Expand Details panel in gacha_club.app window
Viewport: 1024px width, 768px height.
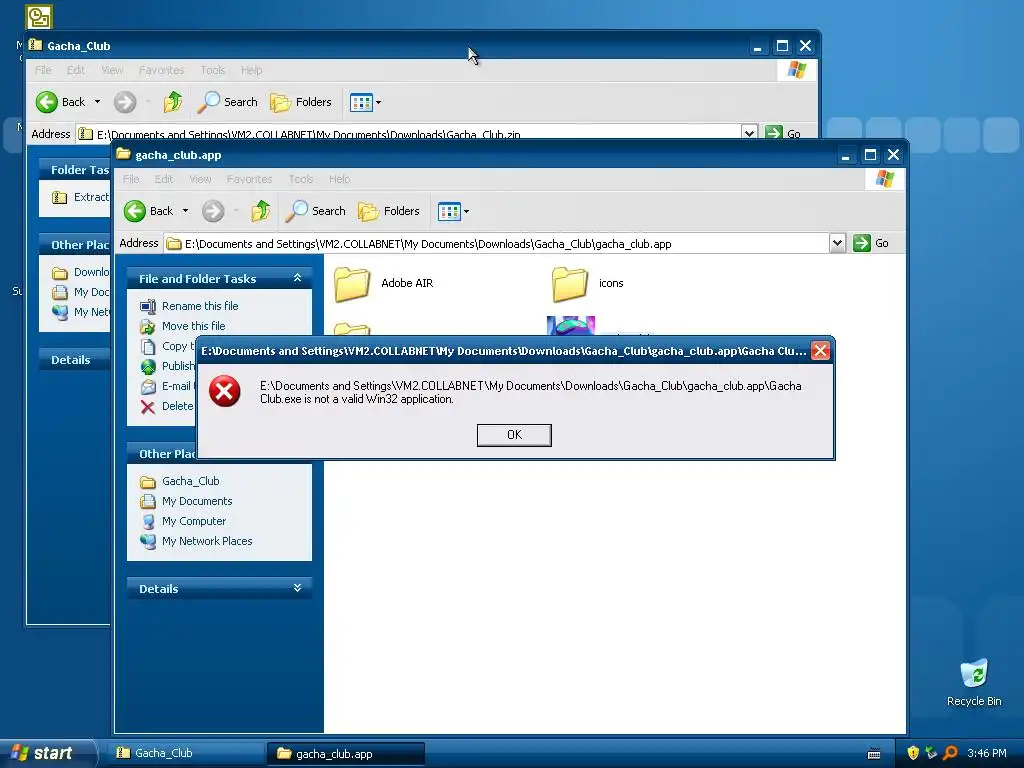[297, 588]
